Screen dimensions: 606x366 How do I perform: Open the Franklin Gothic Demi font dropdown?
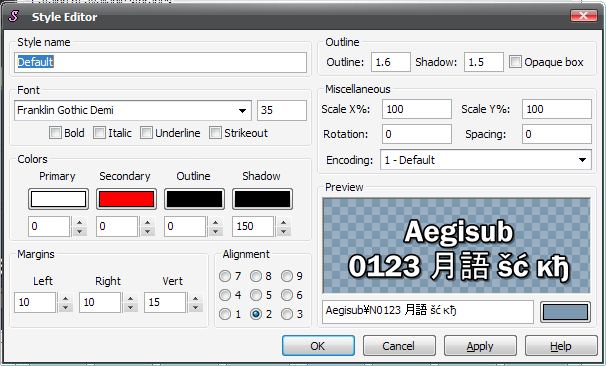242,111
